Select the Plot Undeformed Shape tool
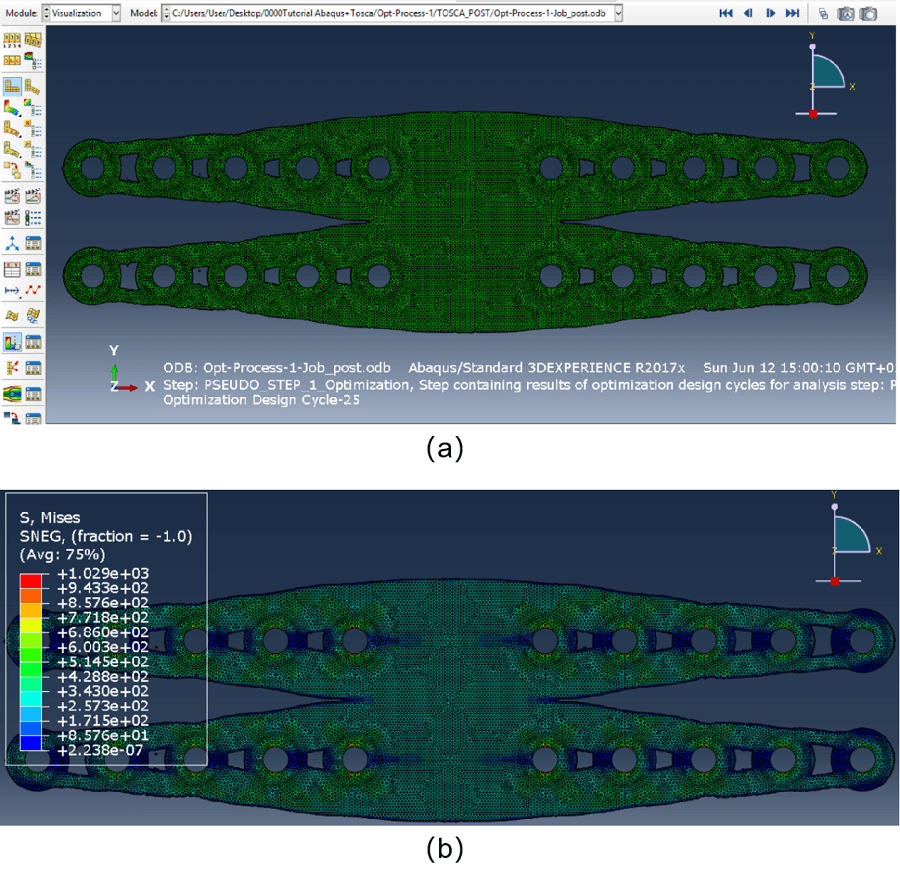The height and width of the screenshot is (870, 900). (x=12, y=85)
